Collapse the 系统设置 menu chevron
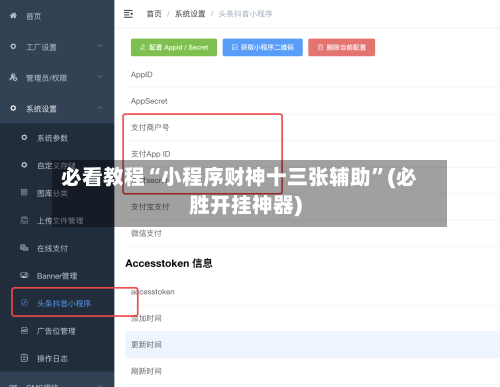 [x=100, y=108]
